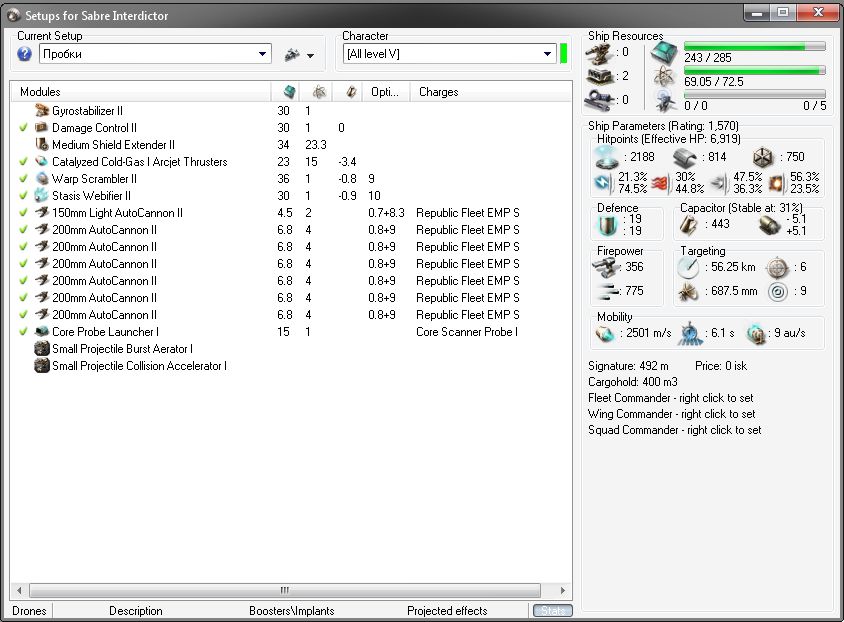Click the Small Projectile Burst Aerator I icon
The image size is (844, 622).
[41, 349]
